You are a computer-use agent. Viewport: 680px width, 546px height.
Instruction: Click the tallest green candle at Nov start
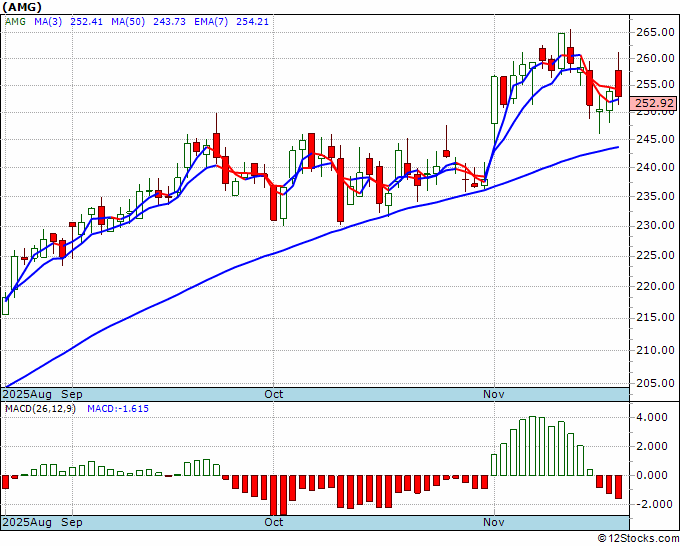coord(494,100)
